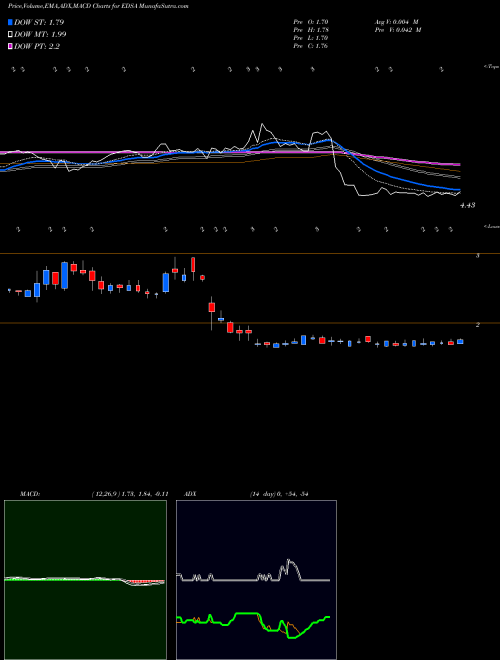Open the green MACD indicator chart panel

tap(85, 580)
